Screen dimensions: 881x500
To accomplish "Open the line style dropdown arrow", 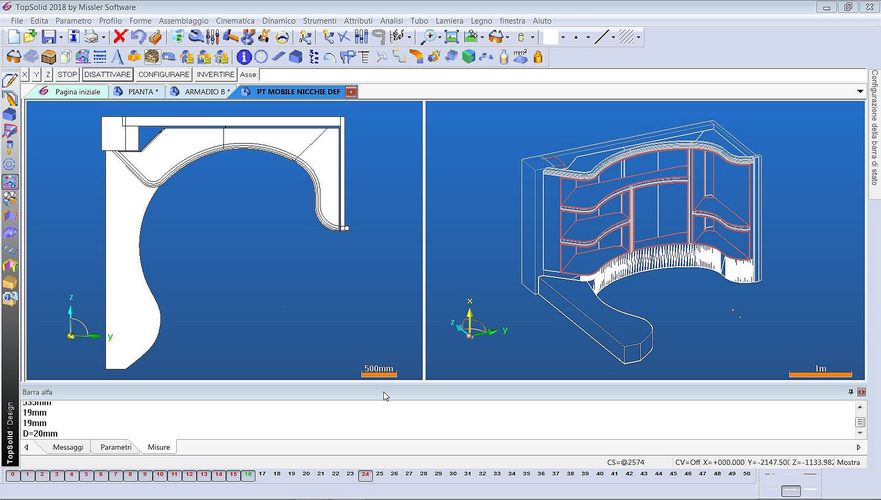I will point(613,38).
